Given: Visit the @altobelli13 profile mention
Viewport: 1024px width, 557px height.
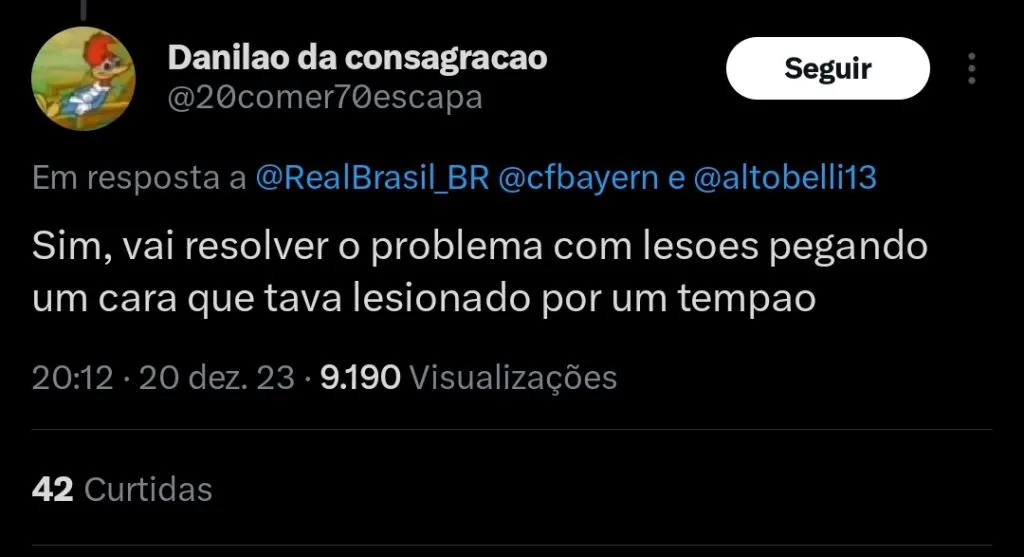Looking at the screenshot, I should (785, 178).
